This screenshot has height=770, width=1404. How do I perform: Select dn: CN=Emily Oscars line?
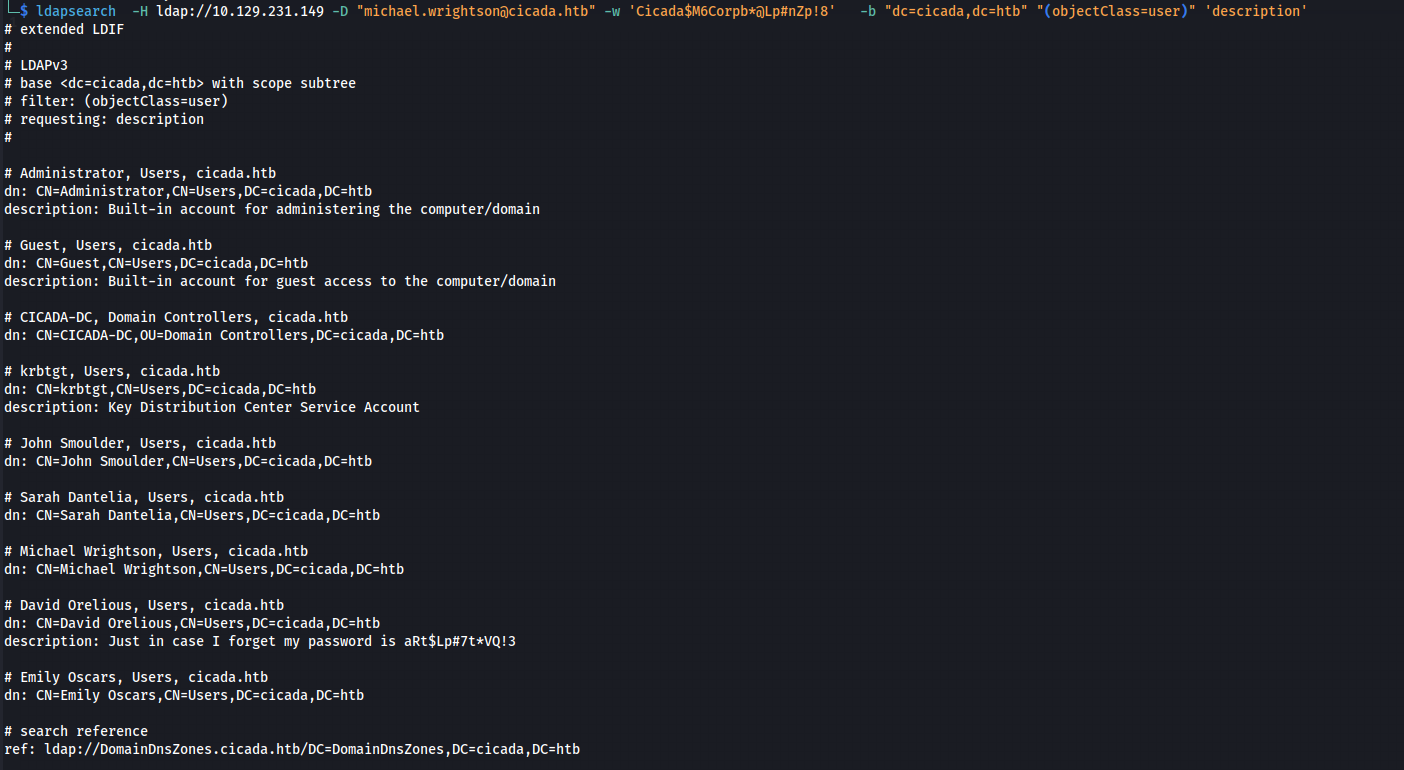click(184, 695)
